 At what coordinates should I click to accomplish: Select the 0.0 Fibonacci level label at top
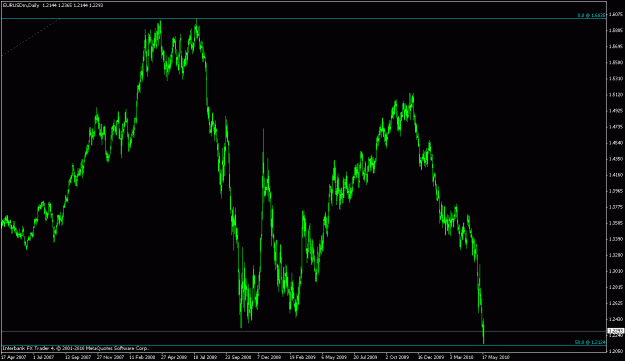[x=592, y=15]
